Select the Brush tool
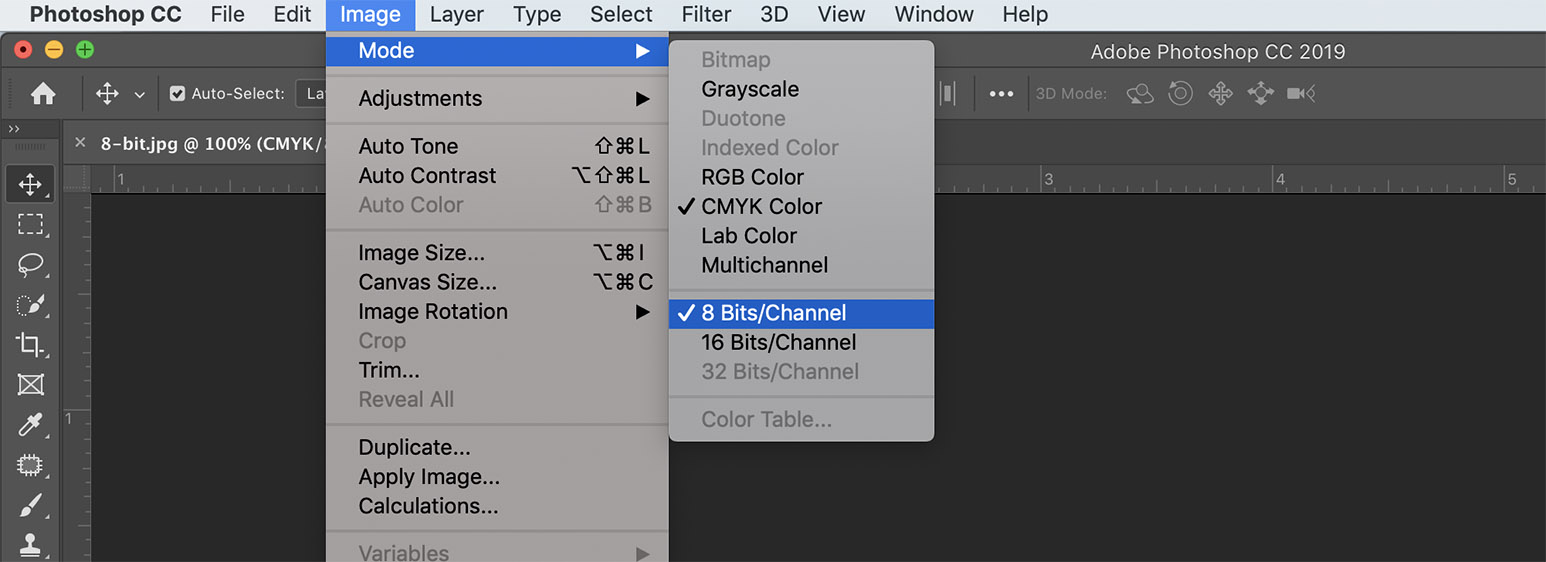The height and width of the screenshot is (562, 1546). pos(30,505)
